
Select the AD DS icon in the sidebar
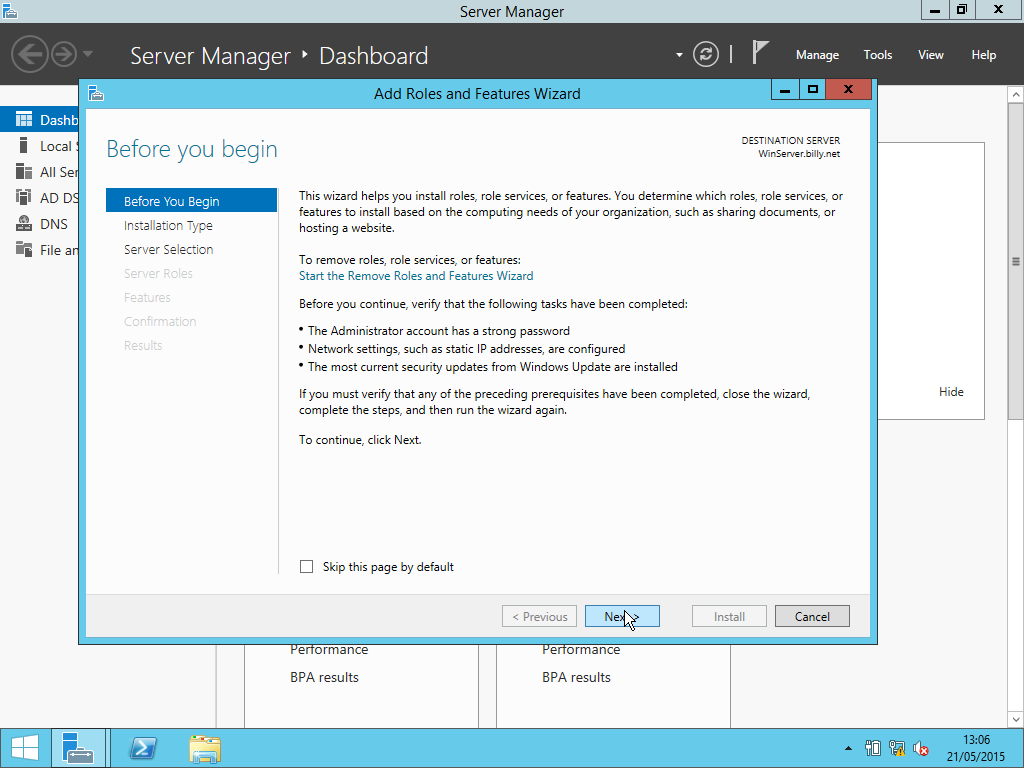24,197
